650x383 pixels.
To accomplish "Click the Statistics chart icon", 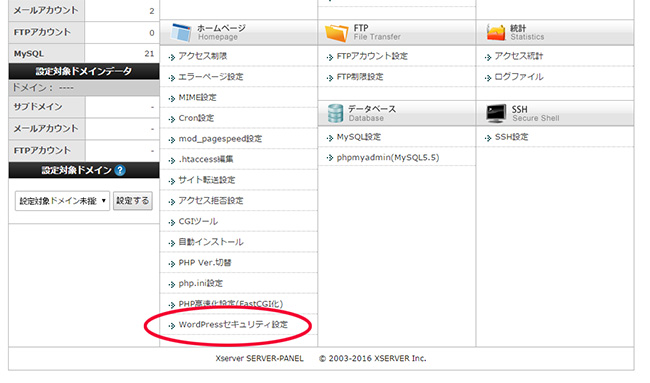I will [496, 32].
